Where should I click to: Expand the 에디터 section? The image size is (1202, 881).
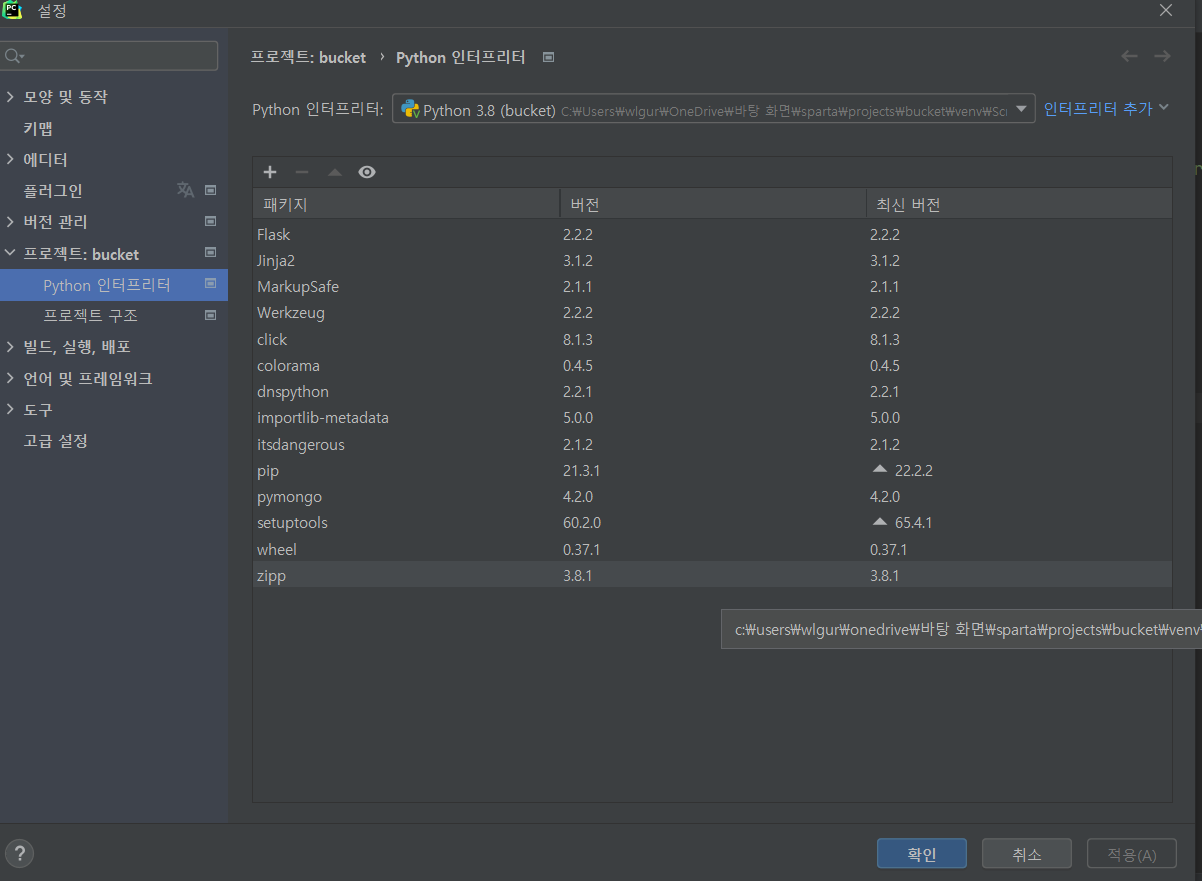(10, 159)
